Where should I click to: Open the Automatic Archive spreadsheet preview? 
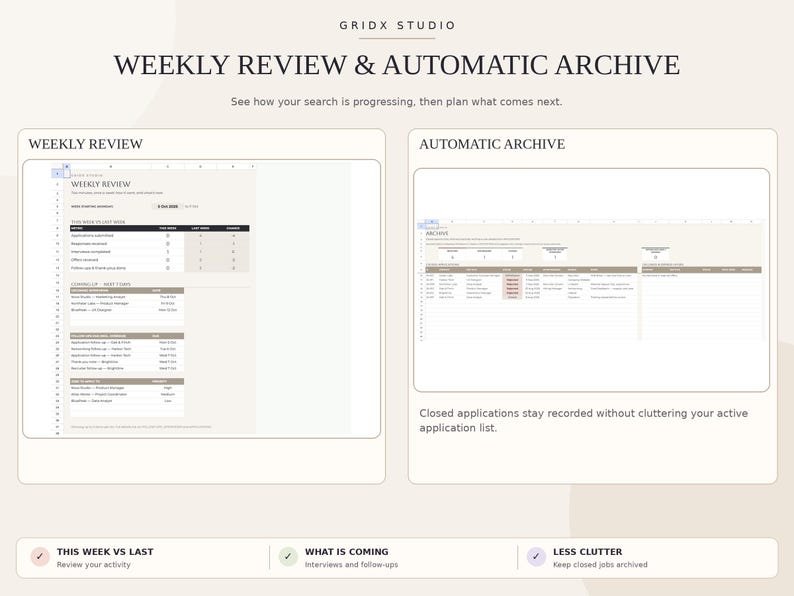(591, 280)
